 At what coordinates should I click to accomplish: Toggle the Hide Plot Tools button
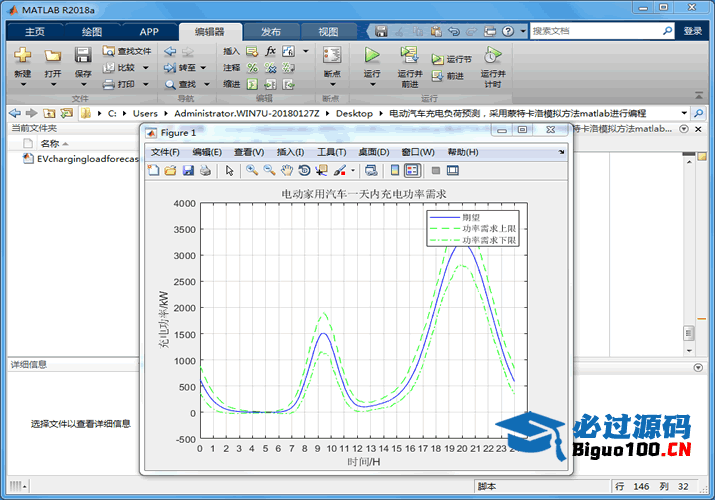pos(436,170)
